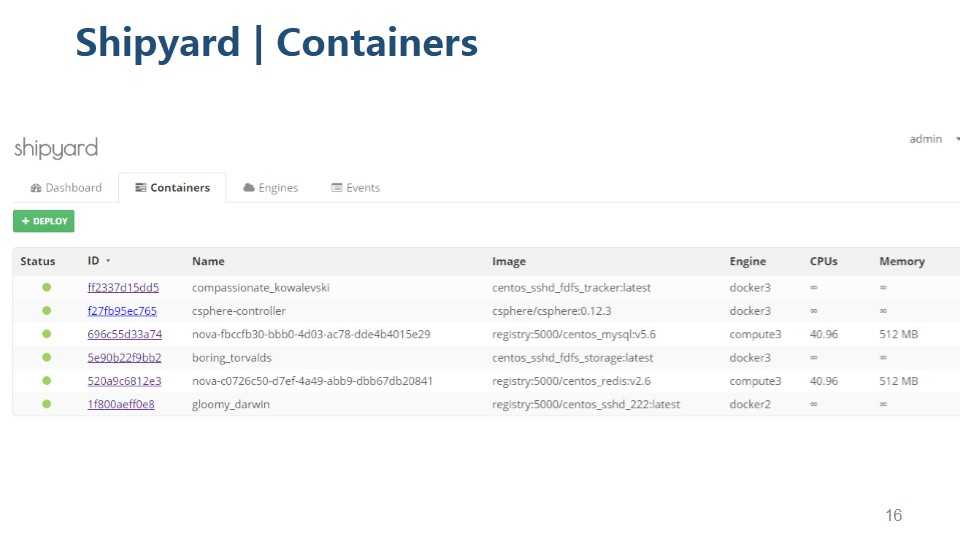Click the Memory column header
960x540 pixels.
(902, 262)
